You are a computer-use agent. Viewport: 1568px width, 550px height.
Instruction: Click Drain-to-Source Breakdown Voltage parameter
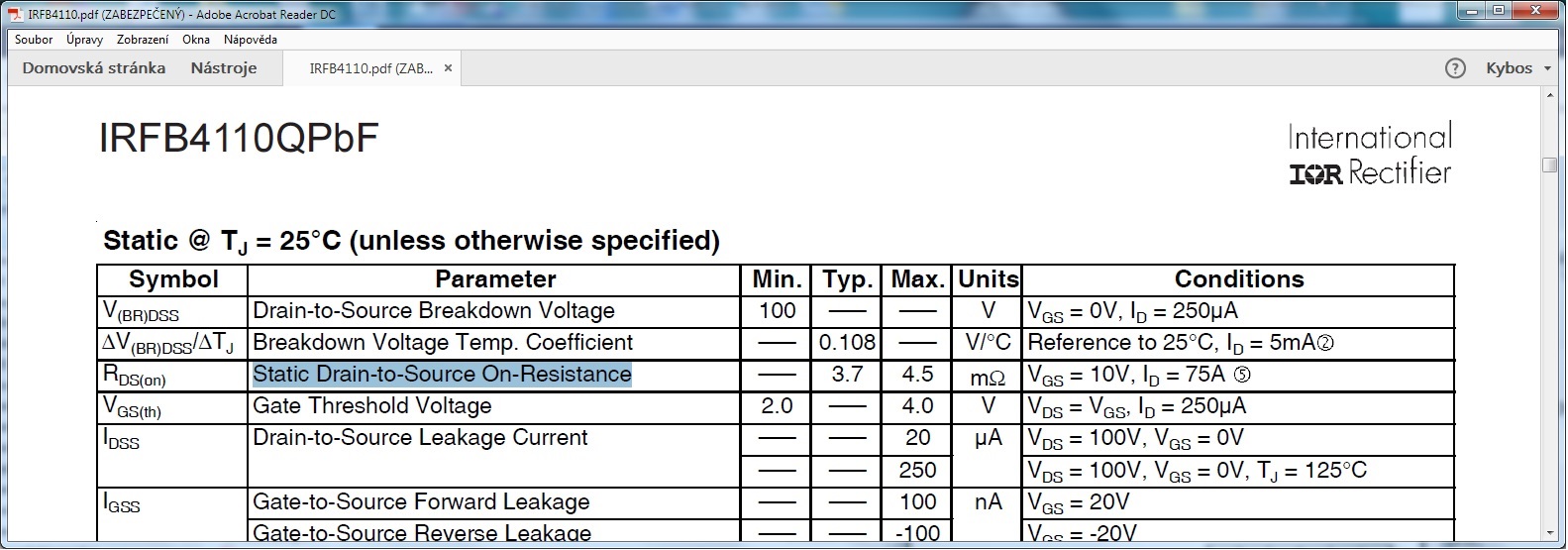434,311
